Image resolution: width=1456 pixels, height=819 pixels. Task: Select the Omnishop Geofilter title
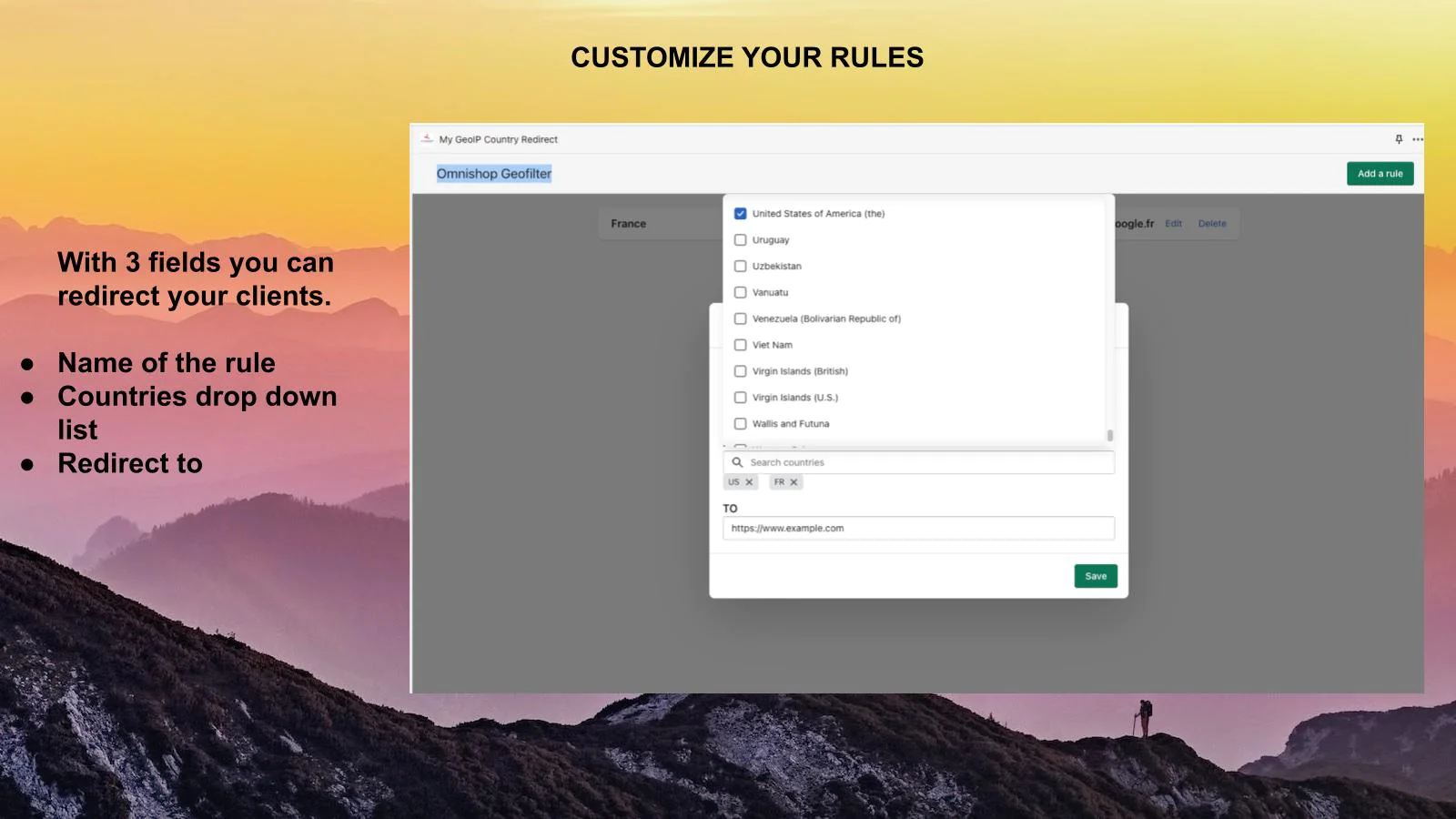coord(494,174)
